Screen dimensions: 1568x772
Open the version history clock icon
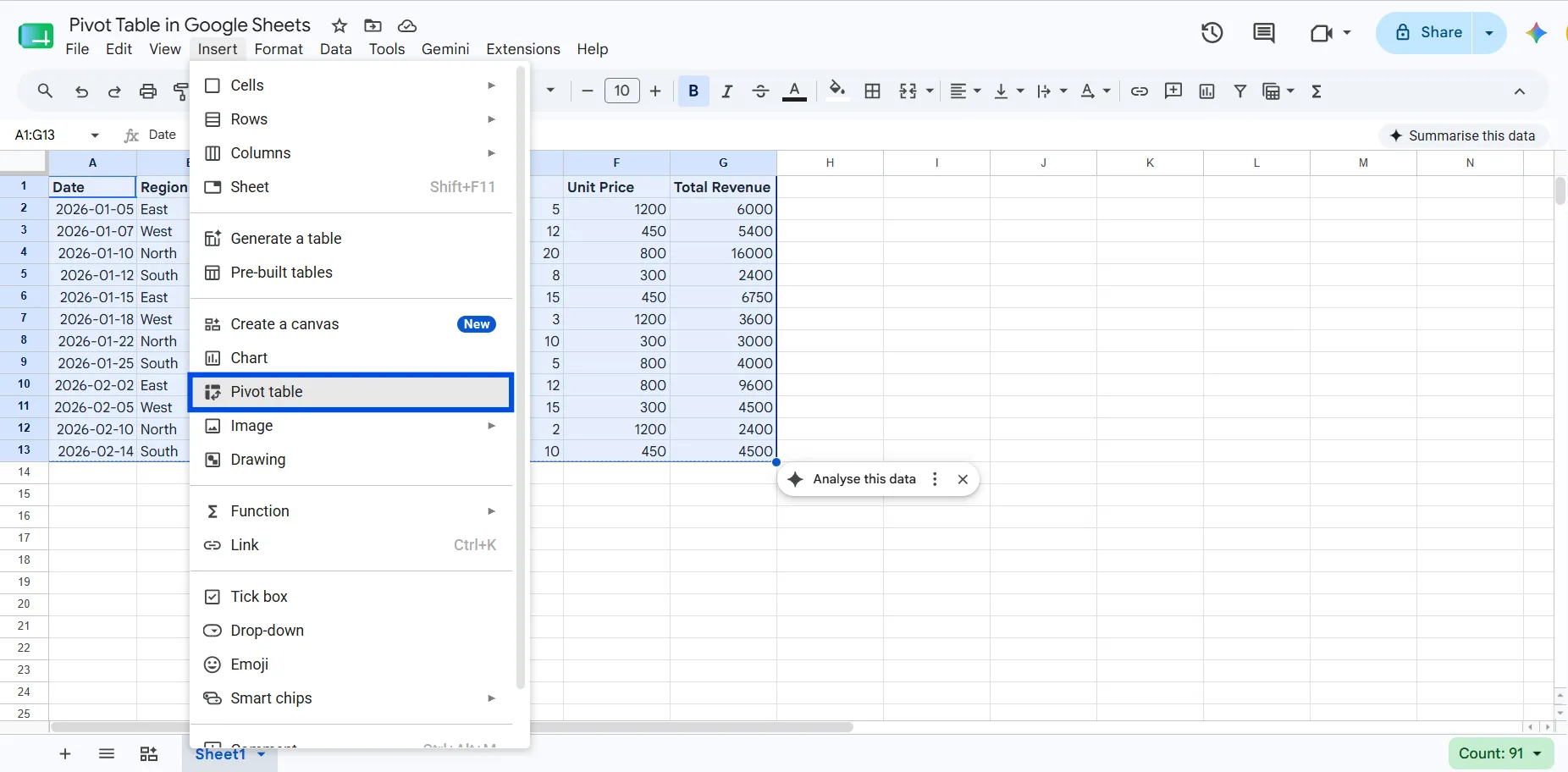[x=1212, y=33]
